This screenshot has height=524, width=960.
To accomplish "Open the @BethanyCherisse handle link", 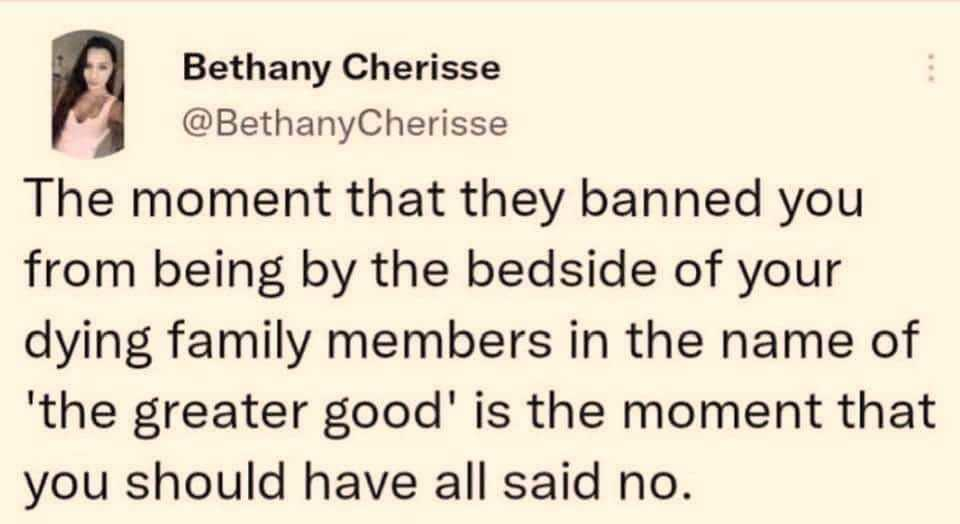I will [x=345, y=123].
